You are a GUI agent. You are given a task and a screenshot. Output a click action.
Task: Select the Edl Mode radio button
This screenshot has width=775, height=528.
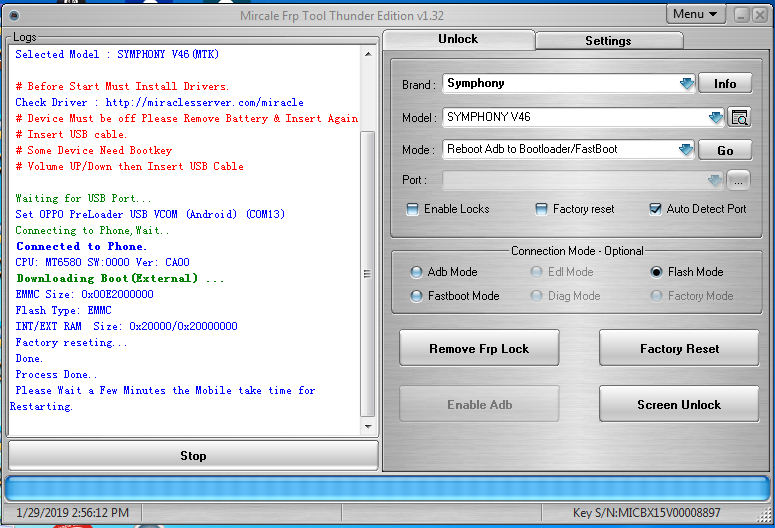click(536, 272)
